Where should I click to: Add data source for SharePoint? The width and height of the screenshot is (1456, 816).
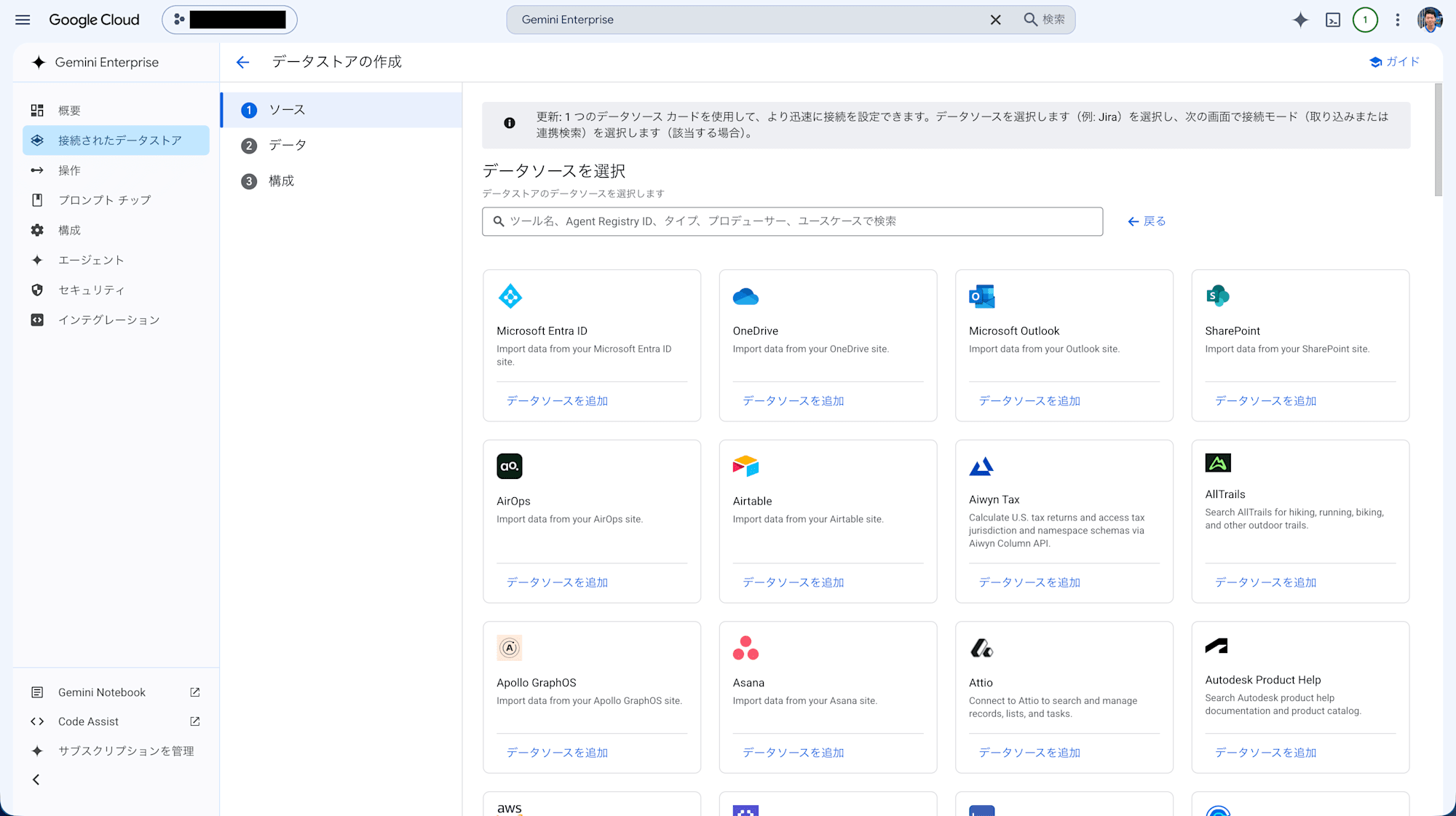coord(1265,400)
